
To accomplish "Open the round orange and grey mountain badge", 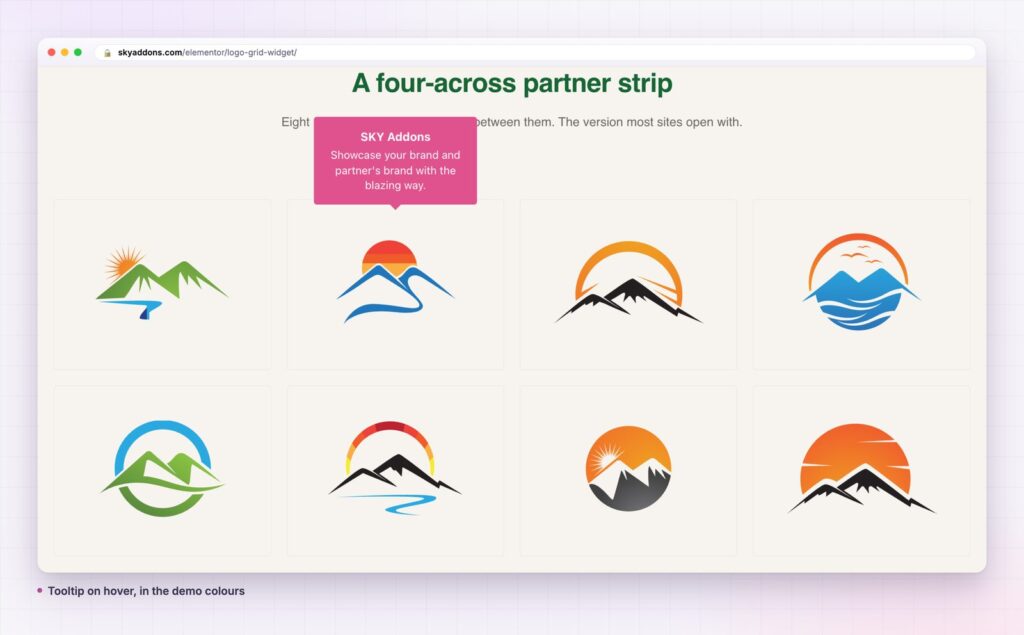I will [x=628, y=468].
